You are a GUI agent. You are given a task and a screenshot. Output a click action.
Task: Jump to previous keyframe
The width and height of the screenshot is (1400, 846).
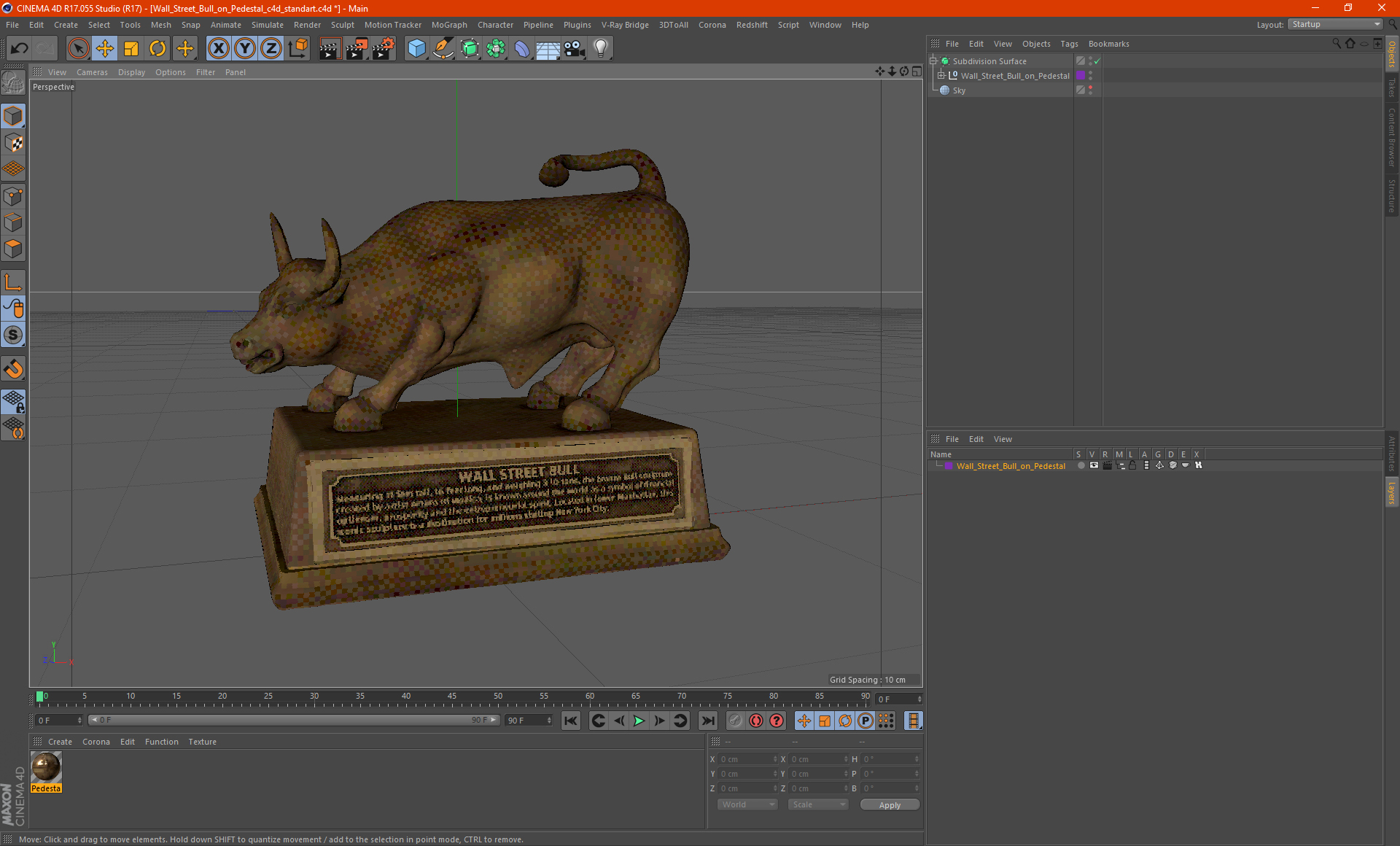598,721
